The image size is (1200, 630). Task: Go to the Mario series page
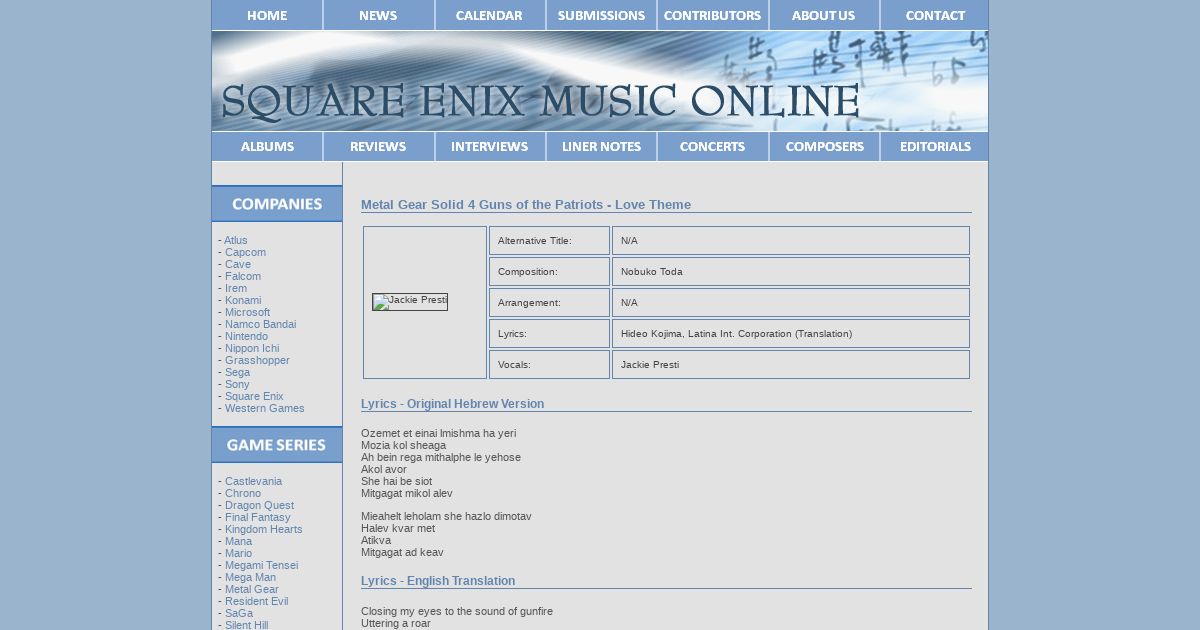(238, 553)
